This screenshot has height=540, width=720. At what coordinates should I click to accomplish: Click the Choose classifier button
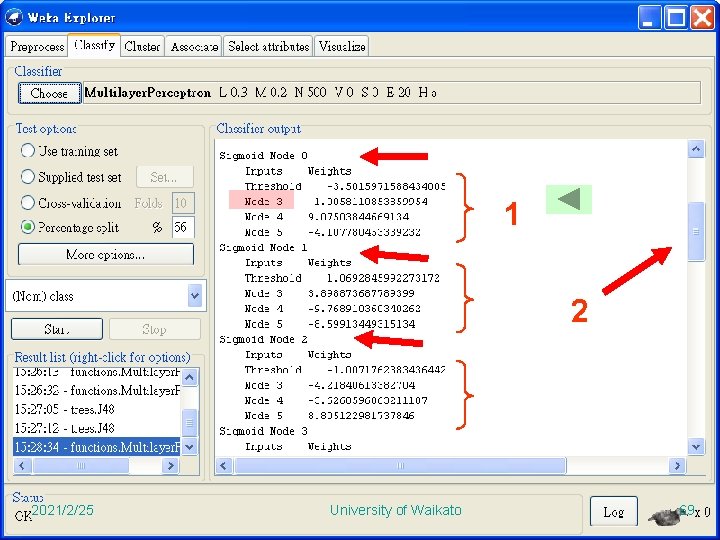(50, 93)
